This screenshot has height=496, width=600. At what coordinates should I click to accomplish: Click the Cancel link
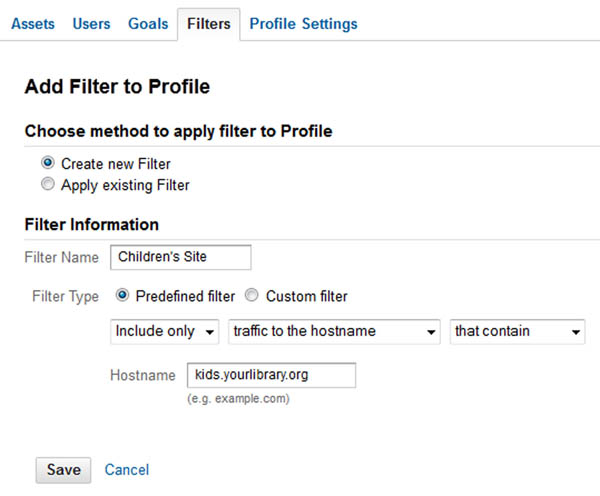click(x=127, y=470)
